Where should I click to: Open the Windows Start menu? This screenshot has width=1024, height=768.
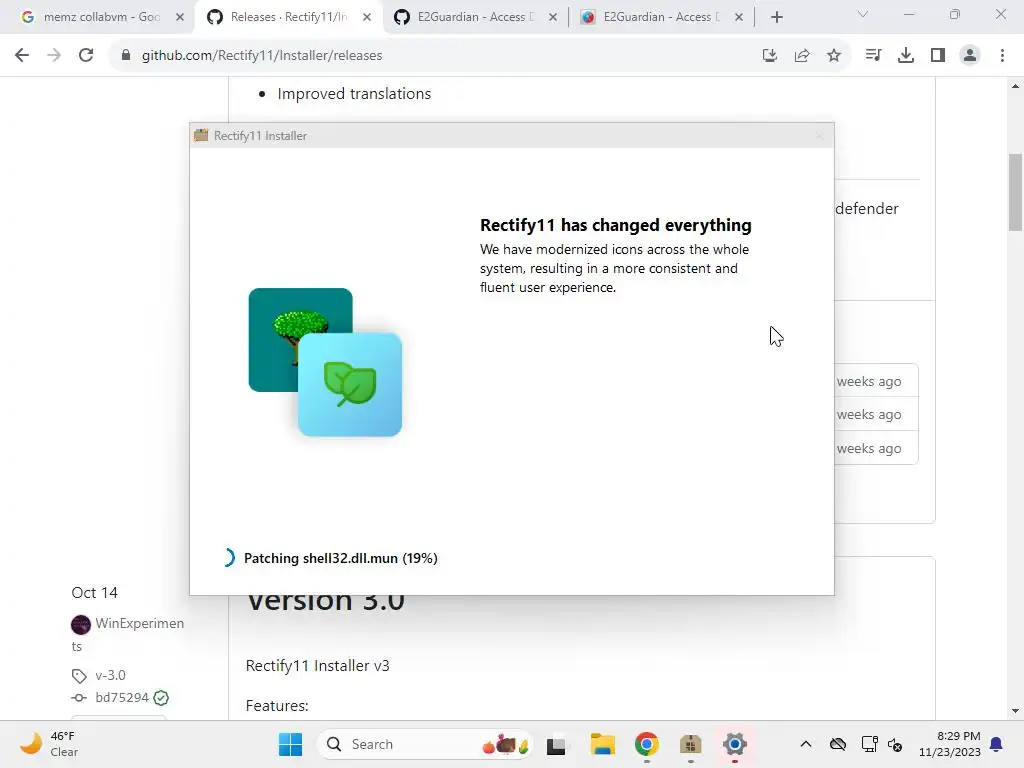click(291, 744)
